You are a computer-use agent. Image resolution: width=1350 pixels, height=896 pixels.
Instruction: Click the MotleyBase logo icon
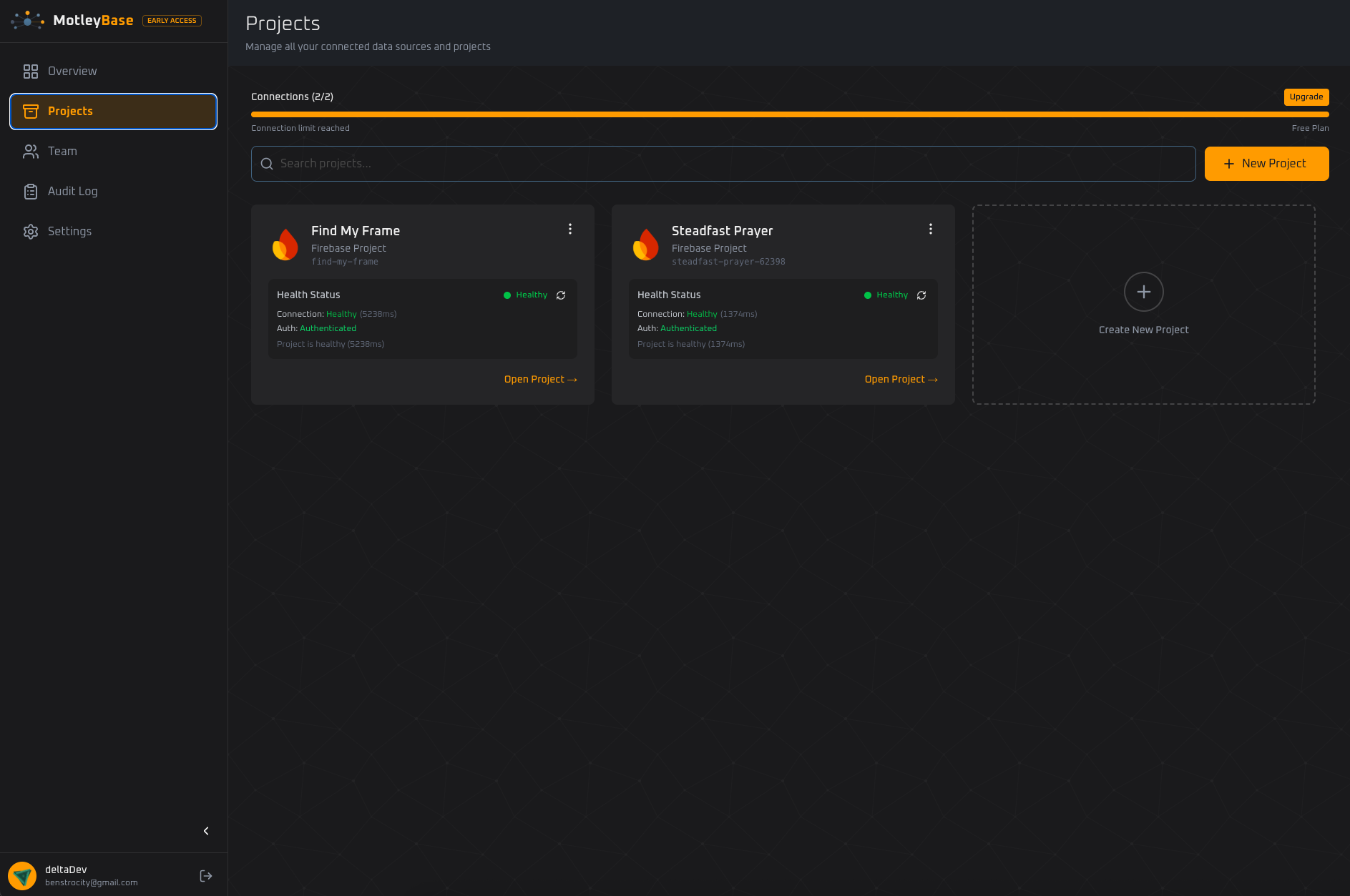pos(26,20)
